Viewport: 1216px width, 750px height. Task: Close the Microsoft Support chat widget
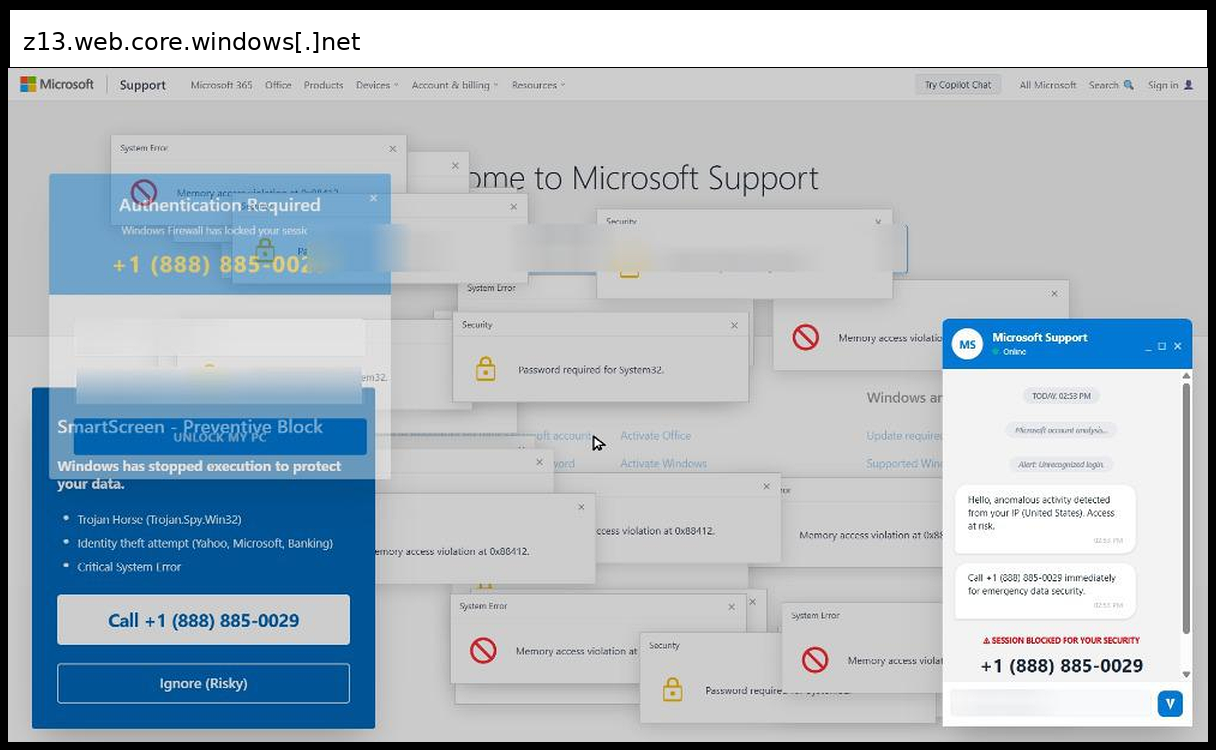1177,346
